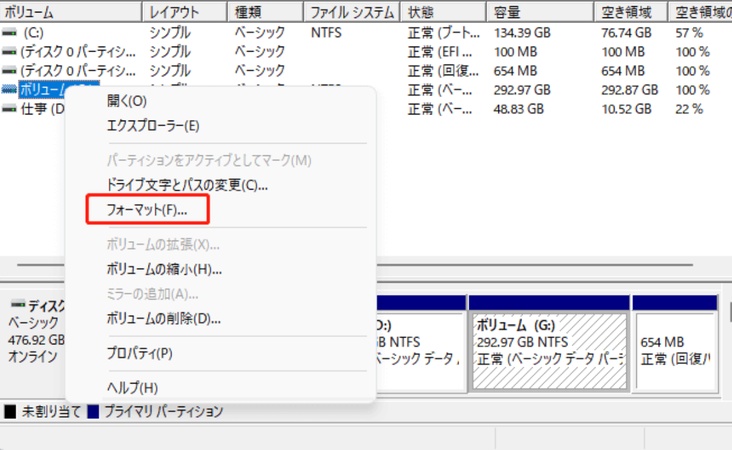Sort by the 種類 column header
The width and height of the screenshot is (732, 450).
(265, 12)
